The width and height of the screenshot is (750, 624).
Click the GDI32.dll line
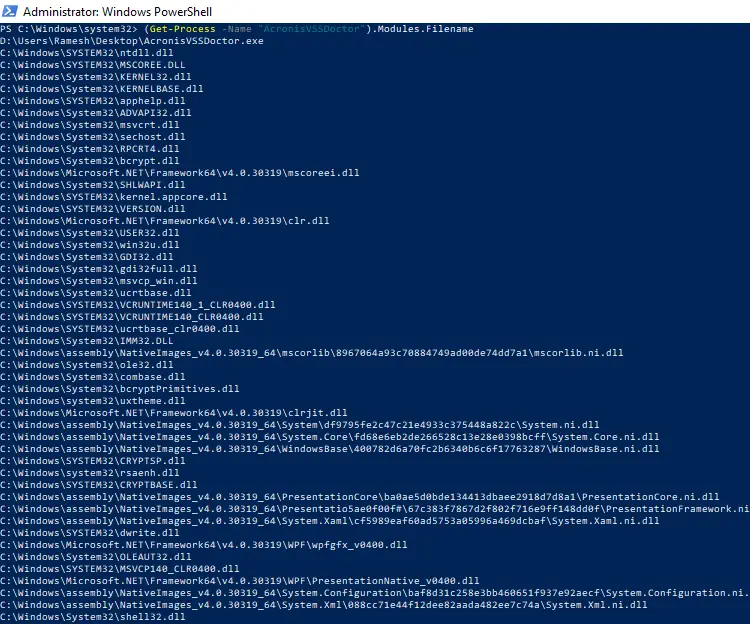coord(87,257)
